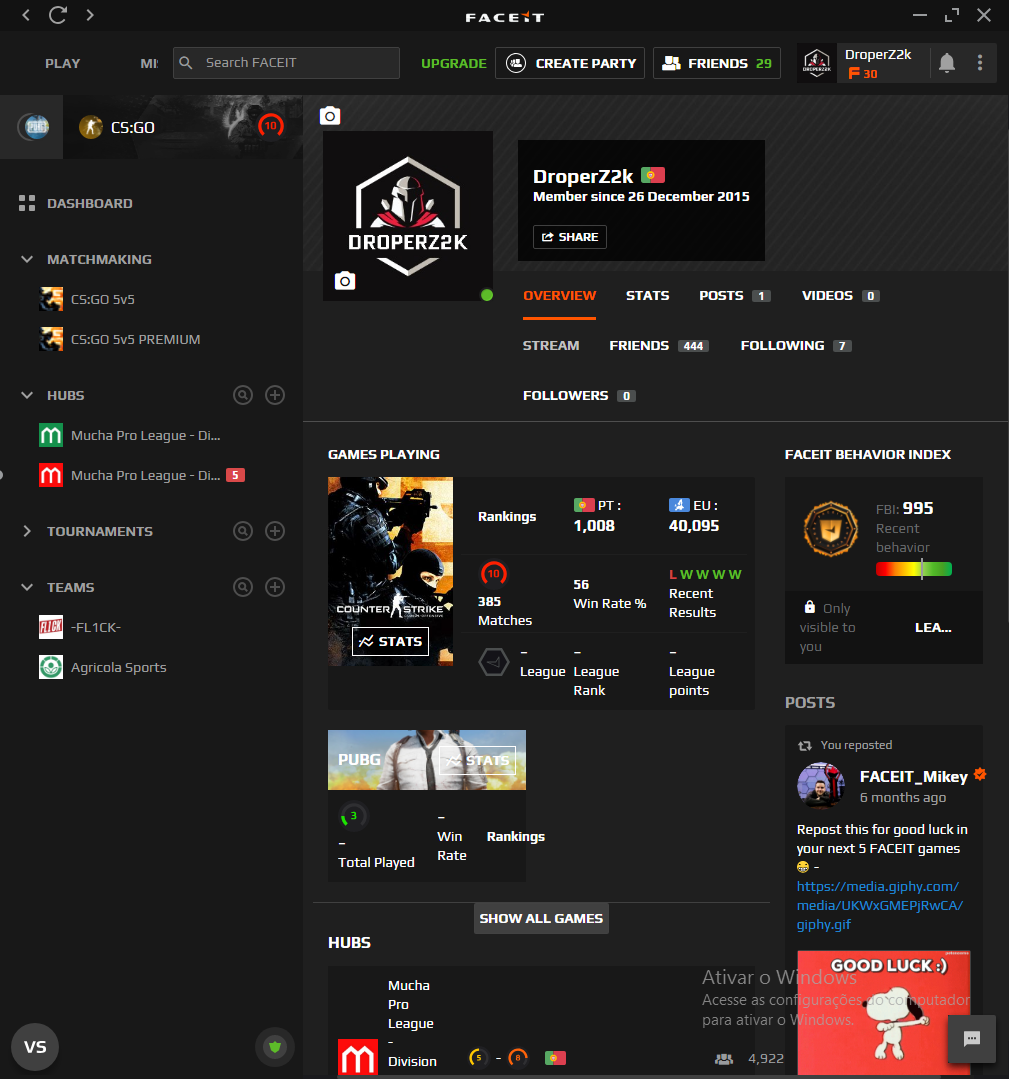This screenshot has width=1009, height=1079.
Task: Open FACEIT_Mikey profile avatar
Action: click(x=820, y=785)
